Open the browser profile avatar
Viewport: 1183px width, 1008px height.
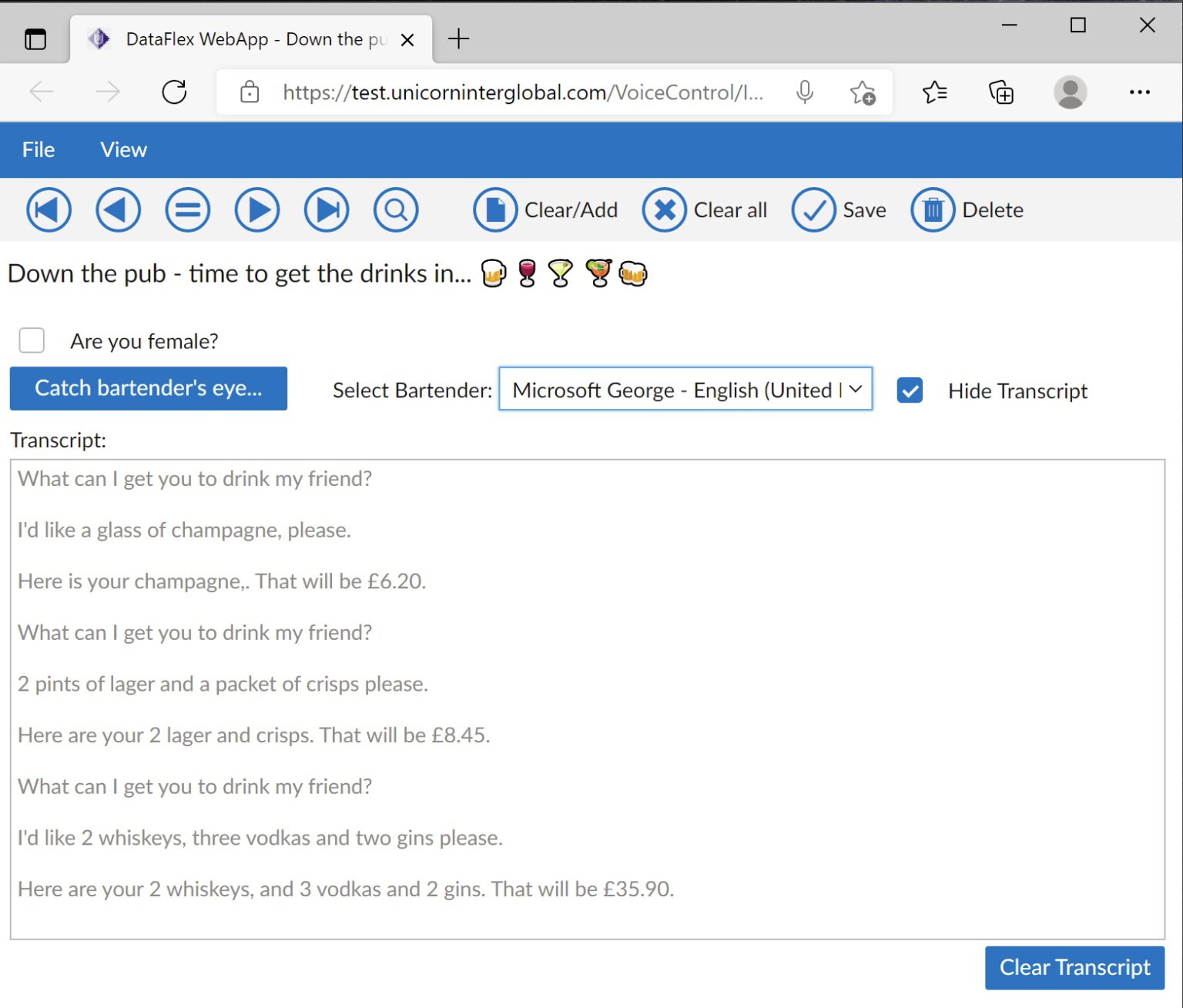pos(1070,92)
